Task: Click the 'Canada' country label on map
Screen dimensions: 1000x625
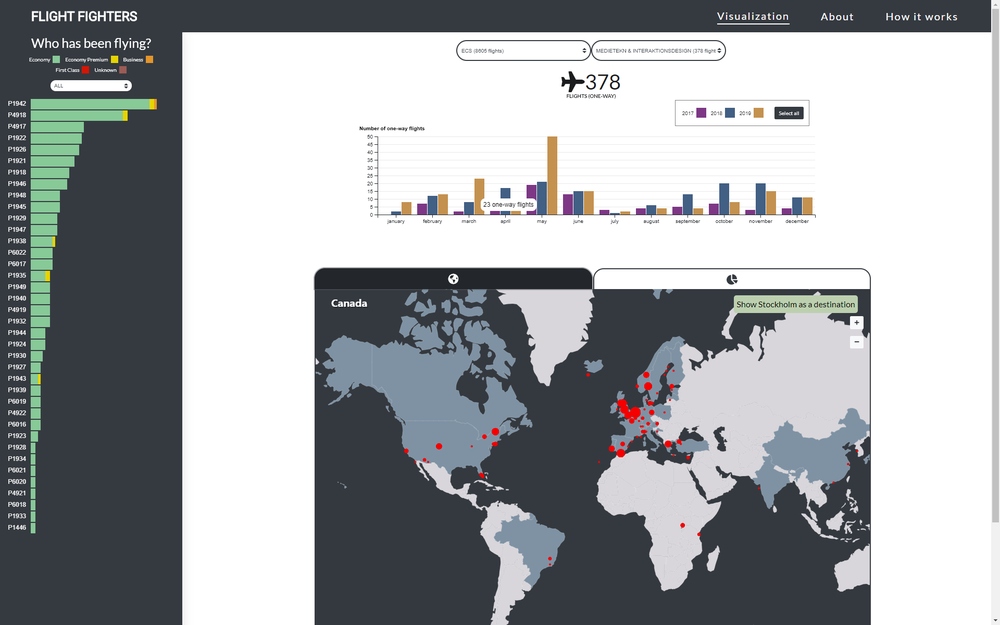Action: coord(349,304)
